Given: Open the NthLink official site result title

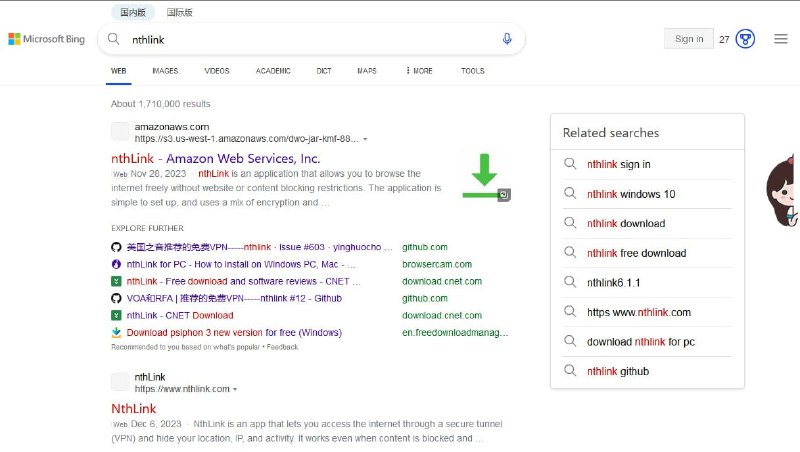Looking at the screenshot, I should [134, 409].
